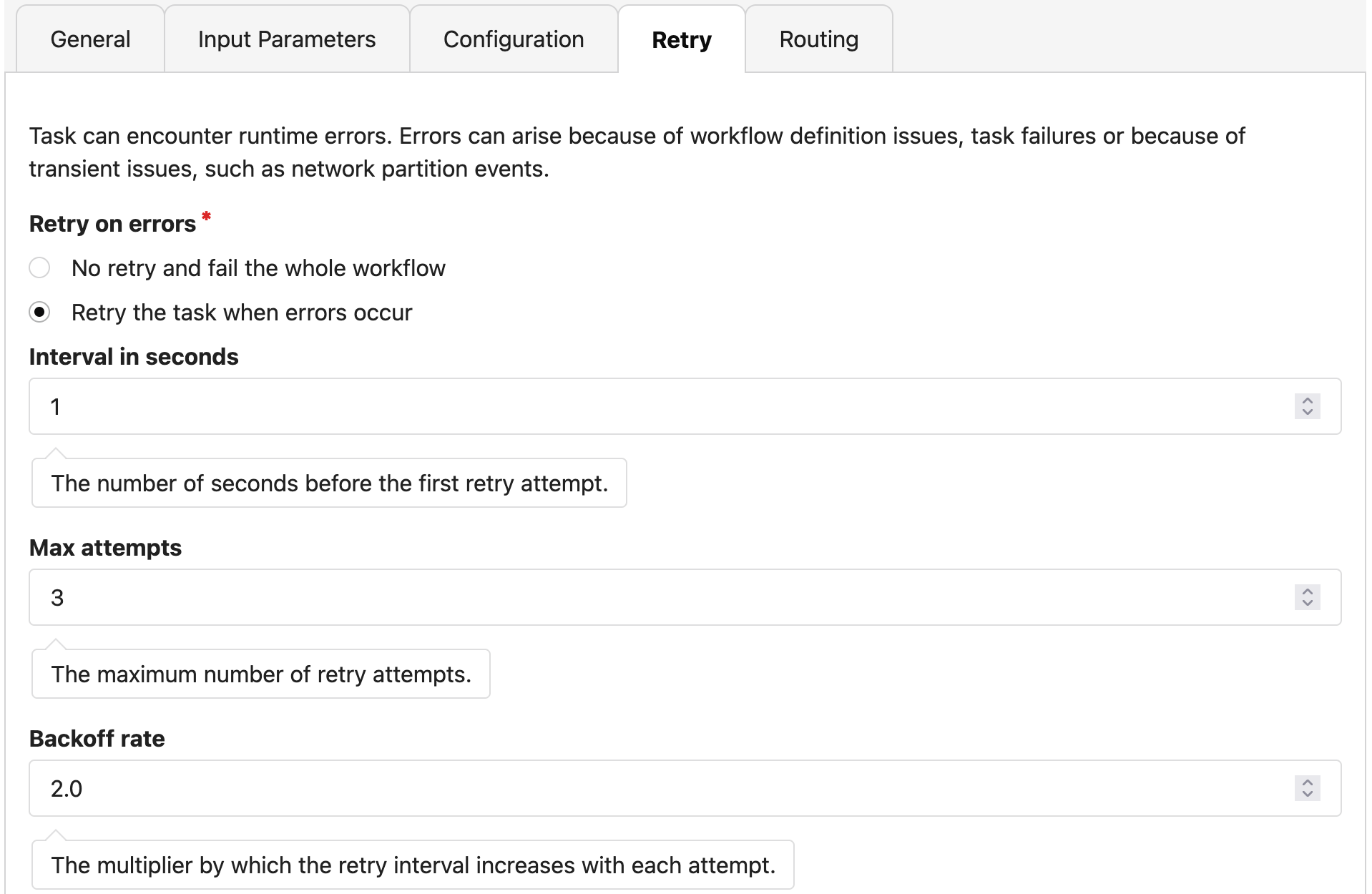Go to the Configuration tab
This screenshot has width=1372, height=894.
(513, 39)
